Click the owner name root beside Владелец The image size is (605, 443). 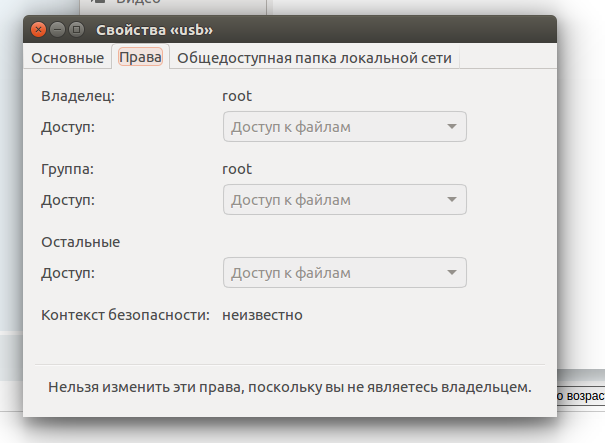pyautogui.click(x=237, y=96)
